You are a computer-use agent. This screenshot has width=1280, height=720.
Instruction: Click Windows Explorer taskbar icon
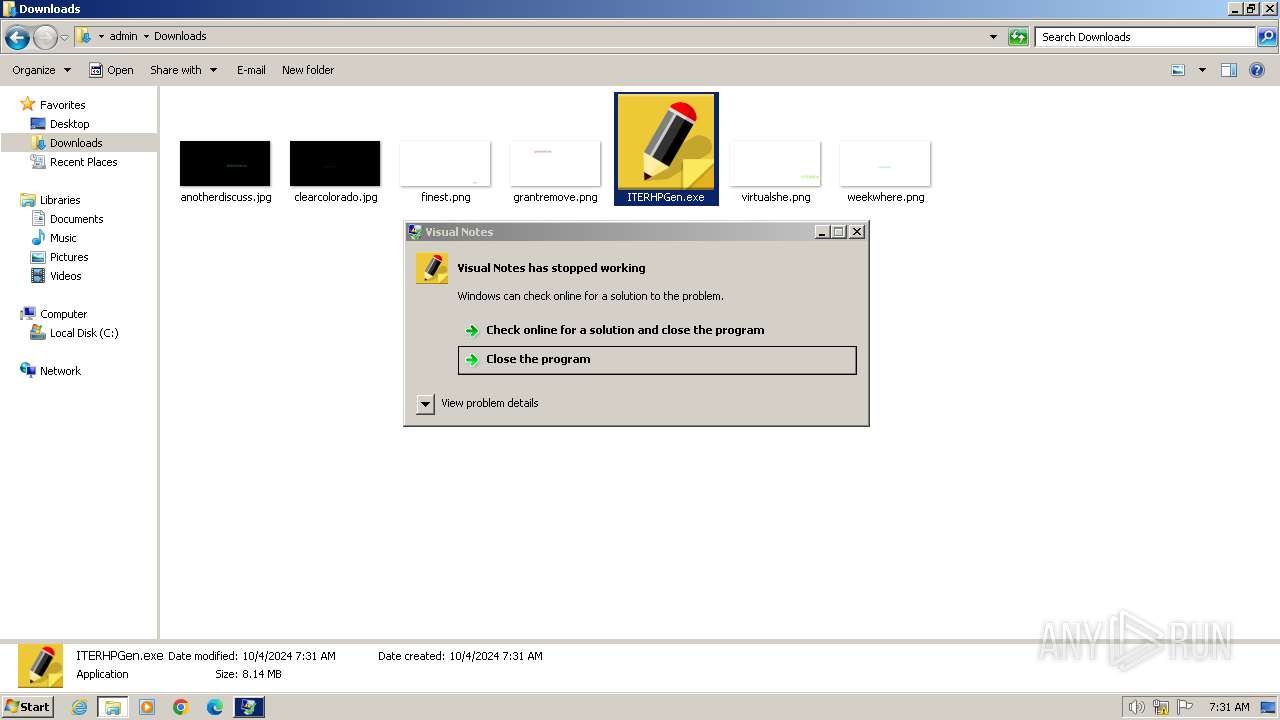pyautogui.click(x=112, y=707)
